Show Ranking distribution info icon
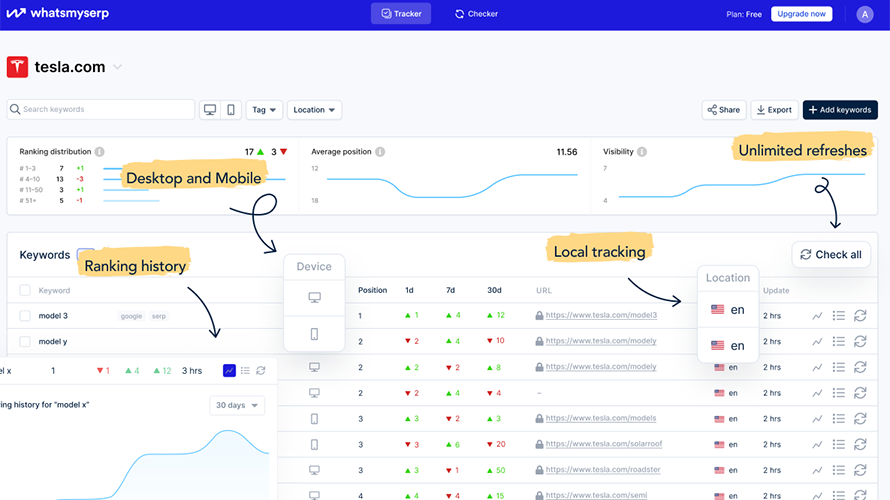Screen dimensions: 890x500 (x=100, y=152)
